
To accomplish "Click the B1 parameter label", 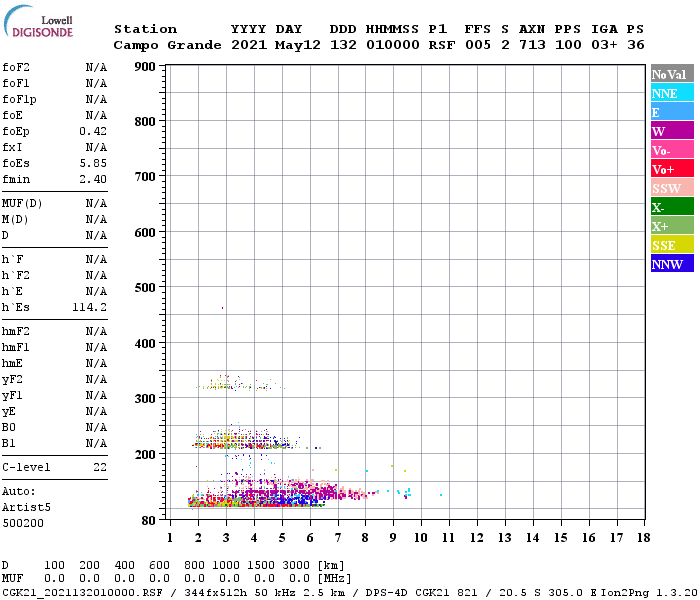I will click(8, 443).
